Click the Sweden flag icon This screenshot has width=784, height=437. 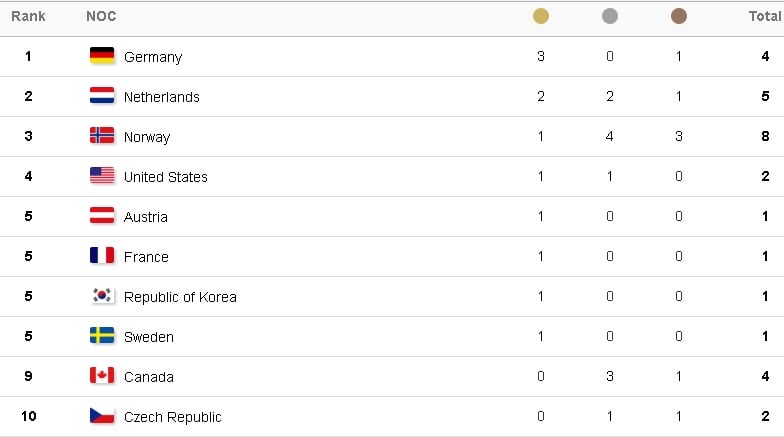point(102,336)
